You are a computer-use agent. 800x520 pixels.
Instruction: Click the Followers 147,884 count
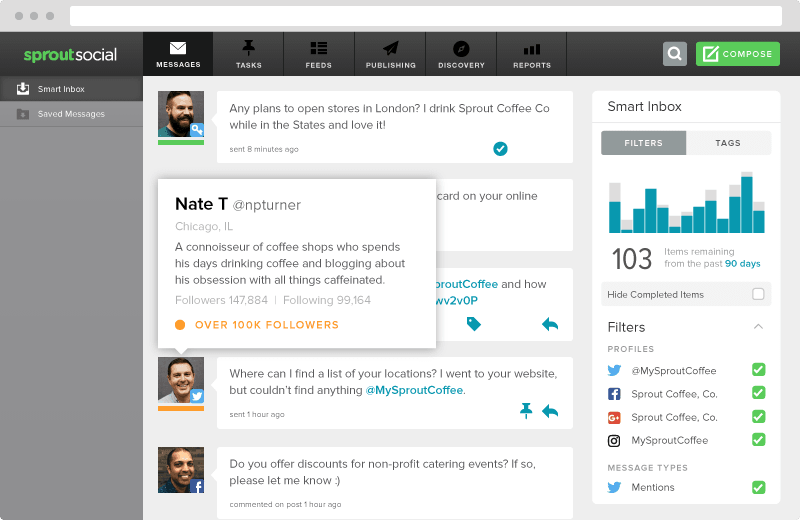pyautogui.click(x=221, y=300)
